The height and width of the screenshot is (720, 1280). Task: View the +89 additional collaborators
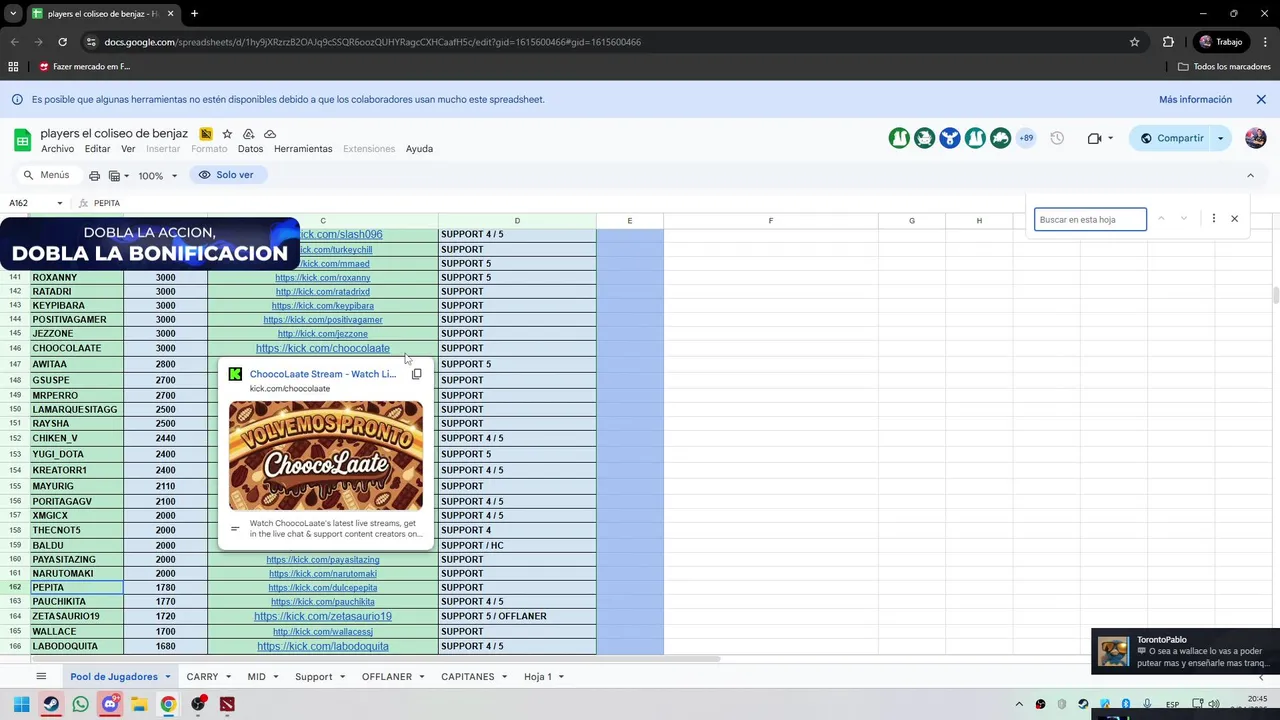click(x=1026, y=138)
